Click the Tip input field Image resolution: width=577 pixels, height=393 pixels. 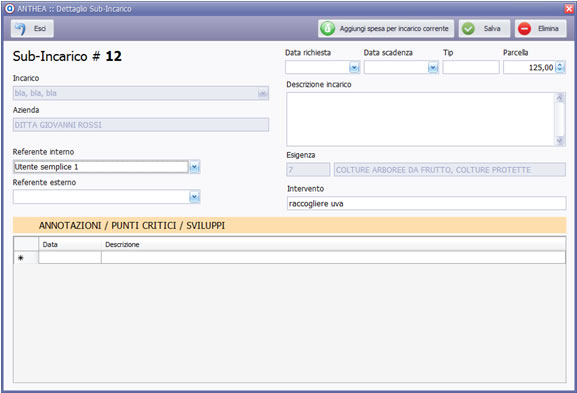(x=471, y=68)
